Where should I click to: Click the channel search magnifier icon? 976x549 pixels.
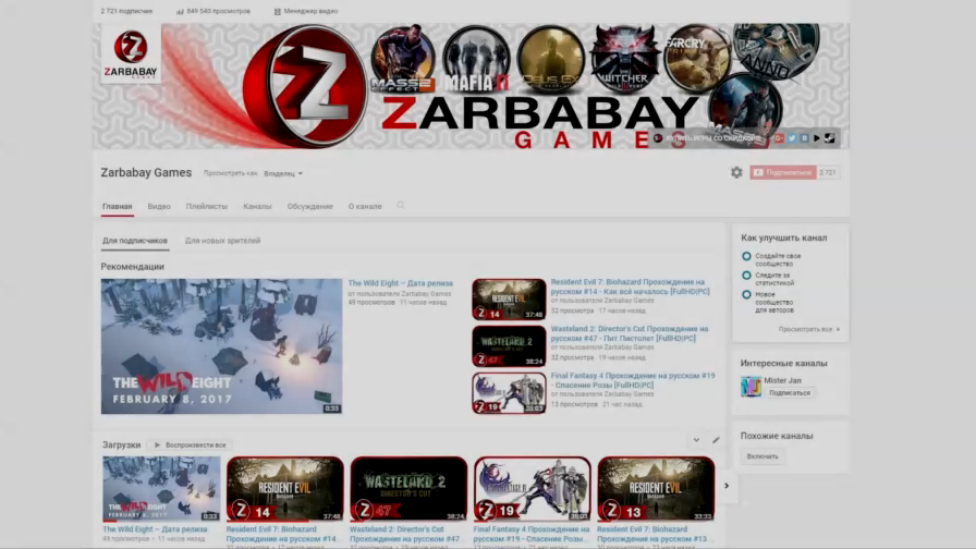coord(400,205)
